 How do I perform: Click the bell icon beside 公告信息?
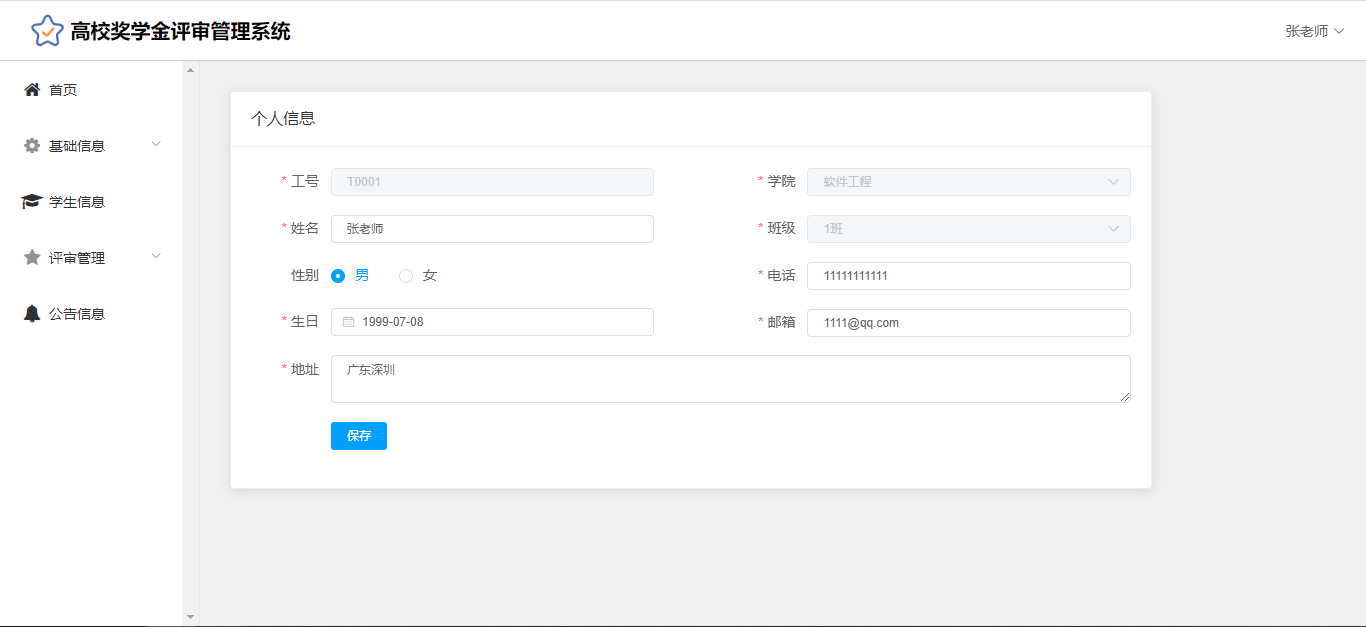pos(32,314)
